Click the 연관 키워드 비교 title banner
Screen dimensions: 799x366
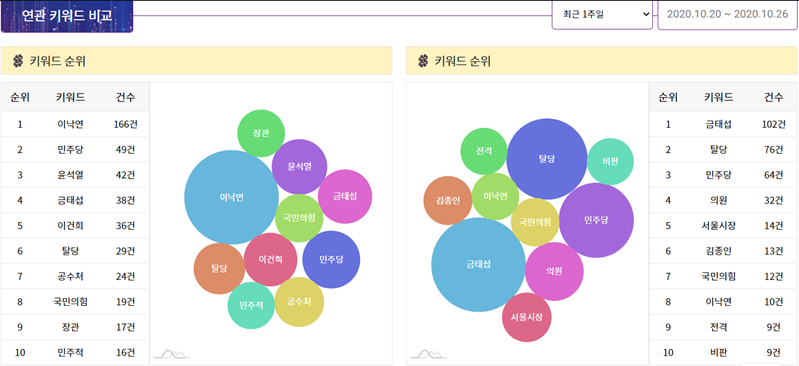(x=67, y=16)
